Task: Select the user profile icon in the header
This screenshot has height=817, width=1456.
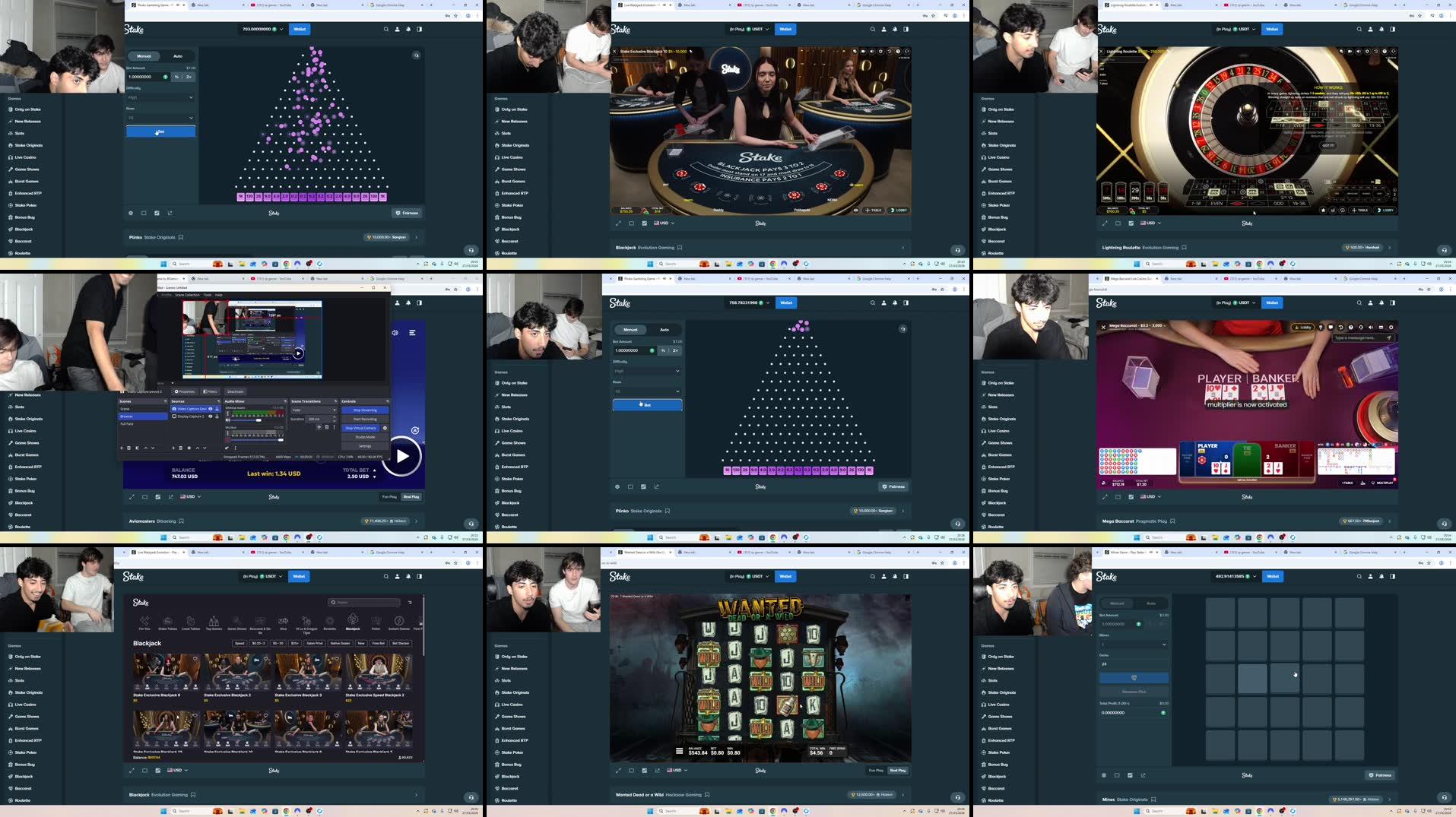Action: tap(396, 29)
